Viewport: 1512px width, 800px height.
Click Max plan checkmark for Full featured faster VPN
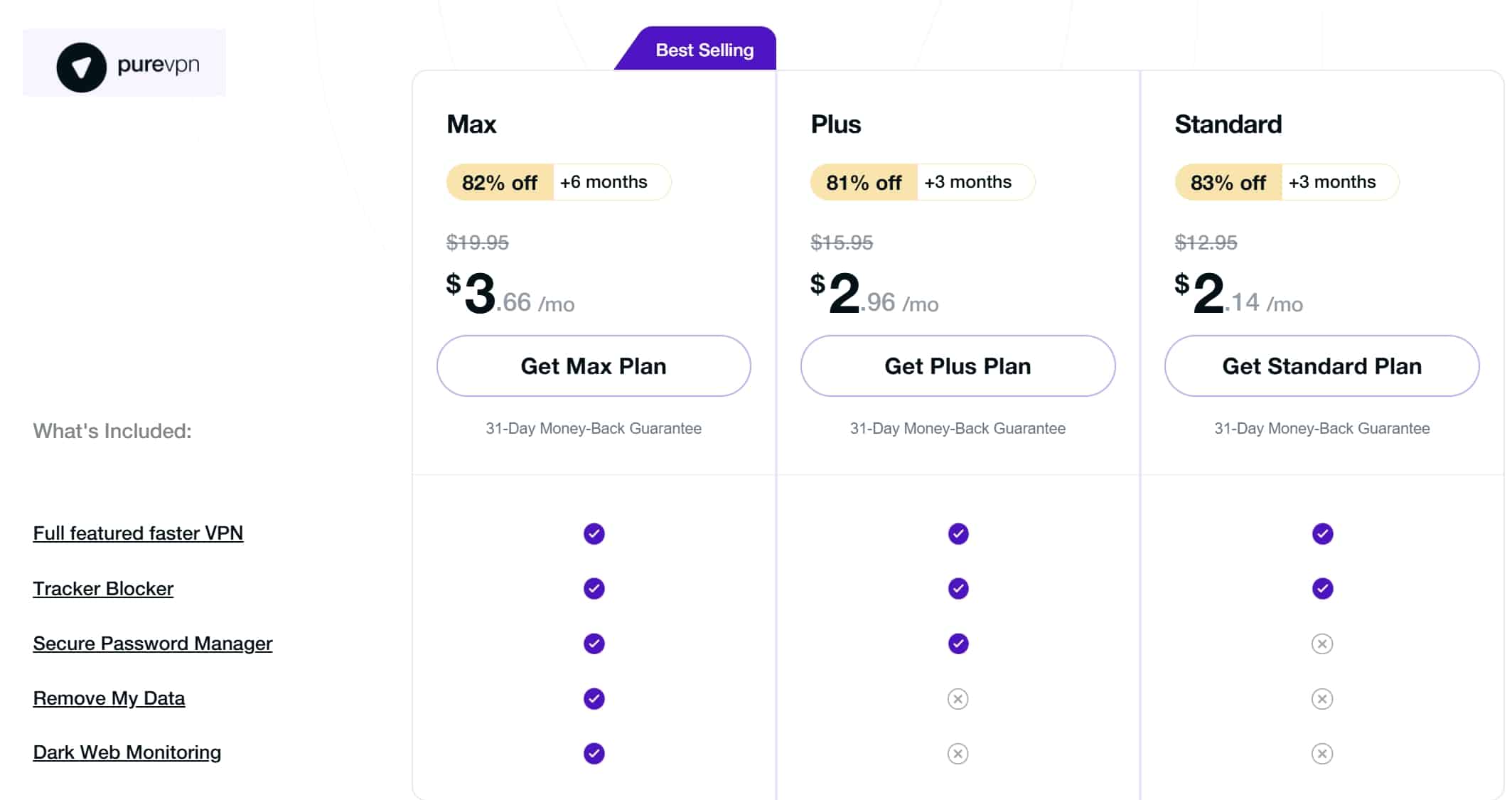(594, 533)
